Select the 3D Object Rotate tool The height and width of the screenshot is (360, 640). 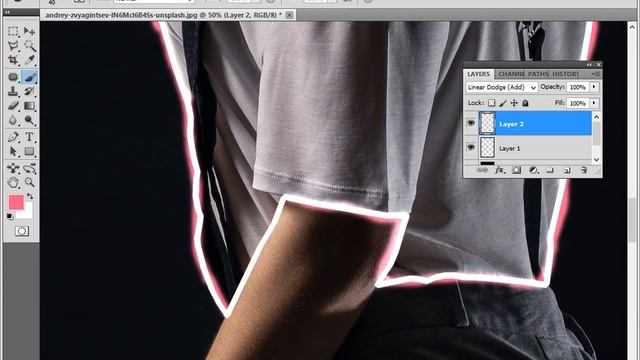[x=13, y=168]
